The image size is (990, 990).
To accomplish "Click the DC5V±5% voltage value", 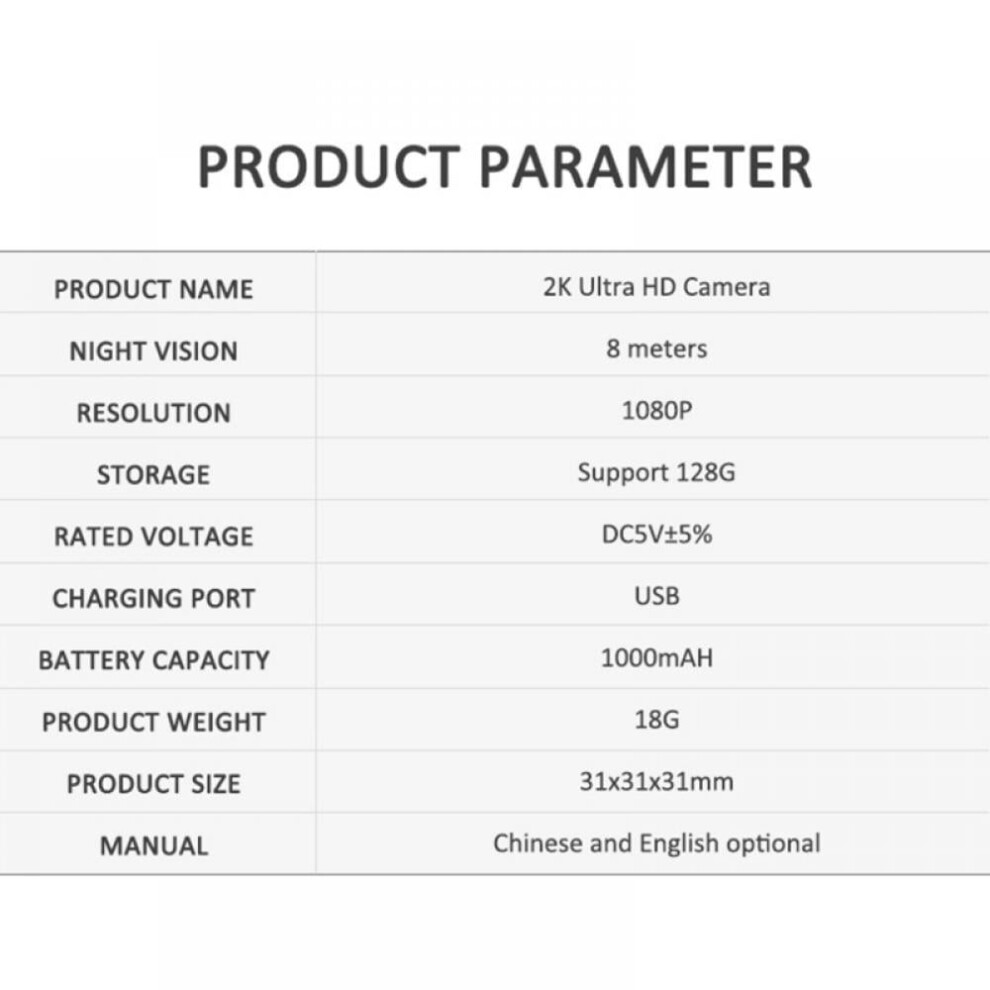I will click(657, 534).
